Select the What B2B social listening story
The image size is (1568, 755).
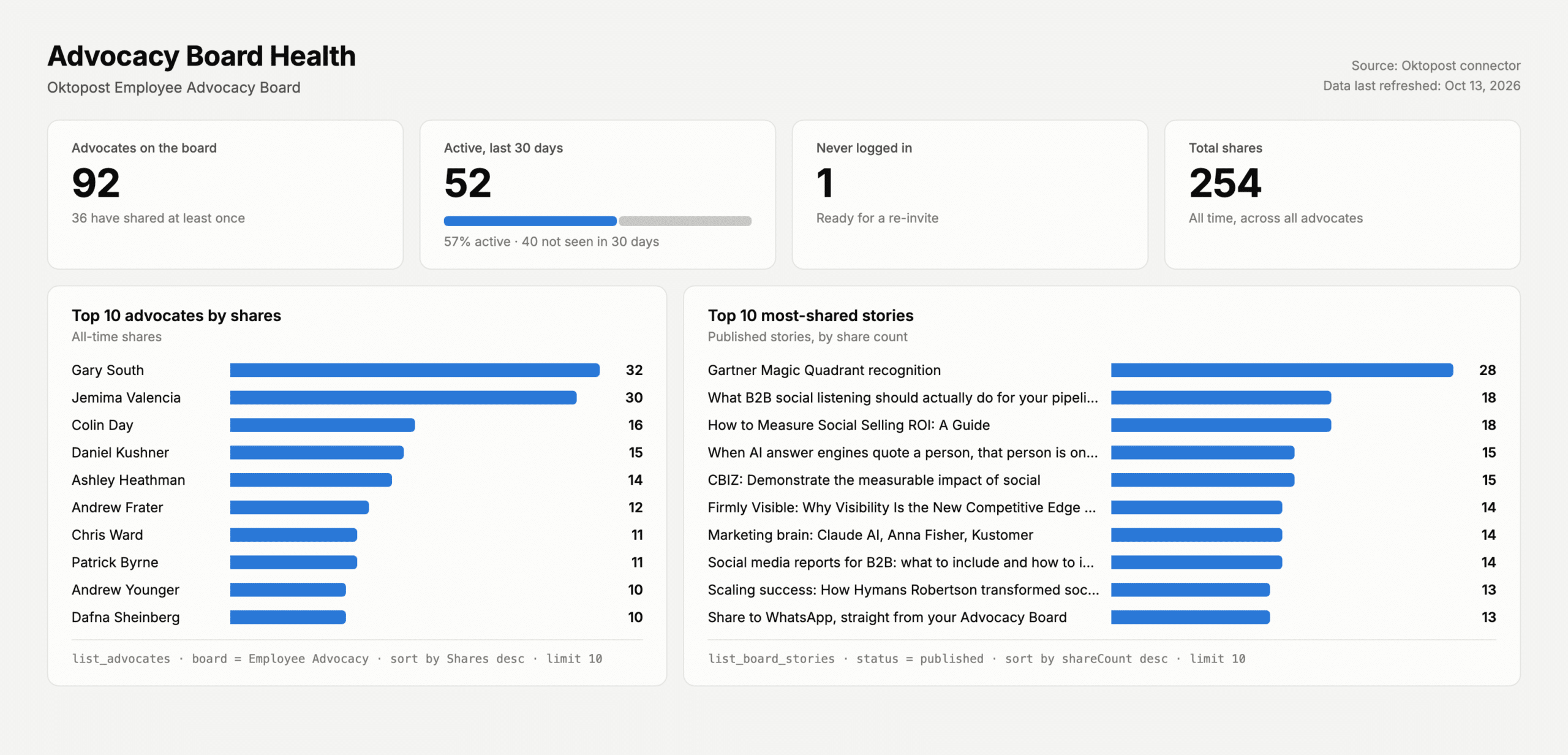pos(903,398)
